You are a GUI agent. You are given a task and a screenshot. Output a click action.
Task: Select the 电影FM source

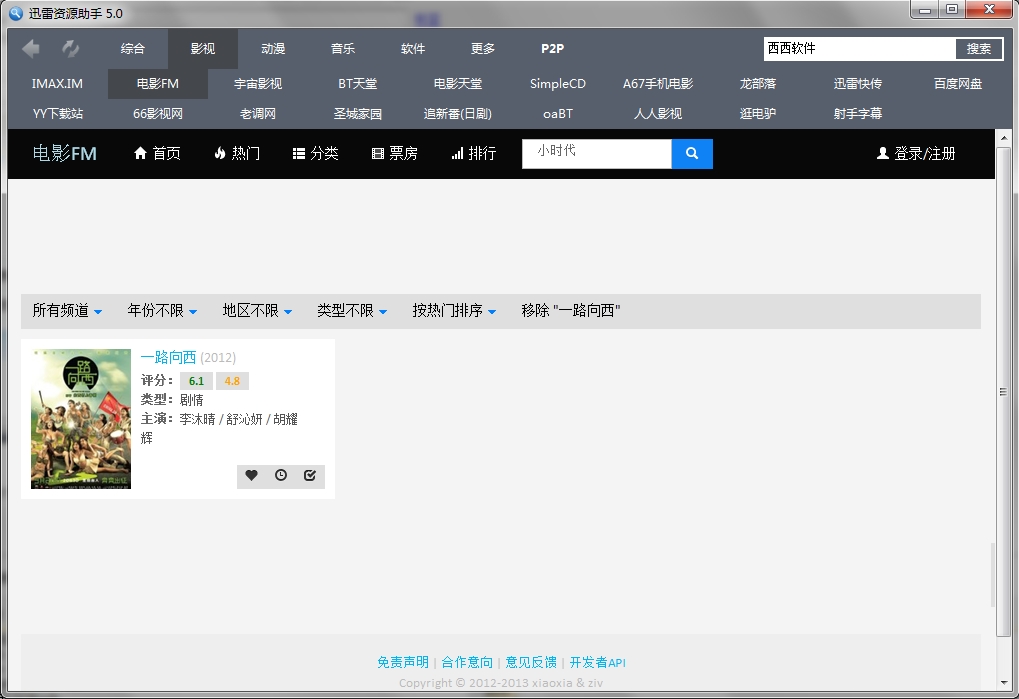click(157, 84)
